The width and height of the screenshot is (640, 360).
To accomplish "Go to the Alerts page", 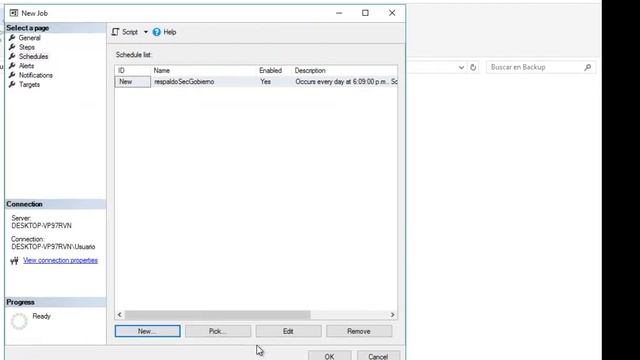I will 26,66.
